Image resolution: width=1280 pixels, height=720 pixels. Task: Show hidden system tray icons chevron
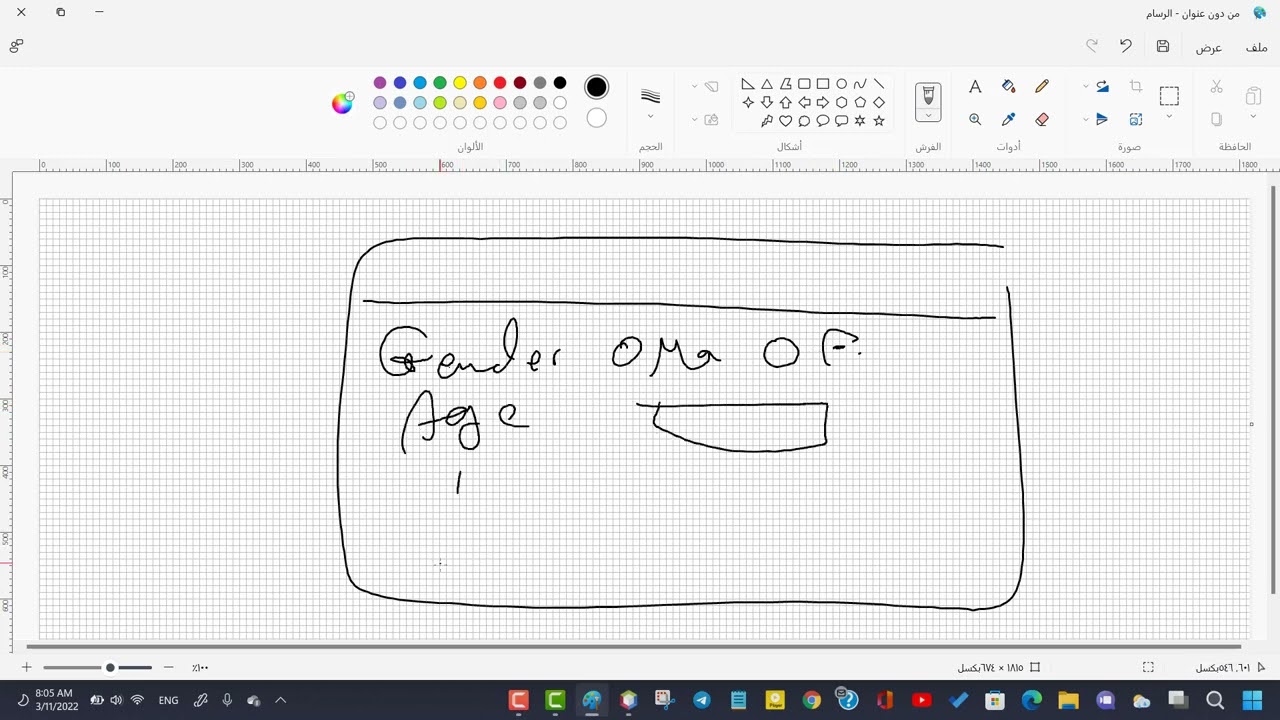click(x=280, y=700)
